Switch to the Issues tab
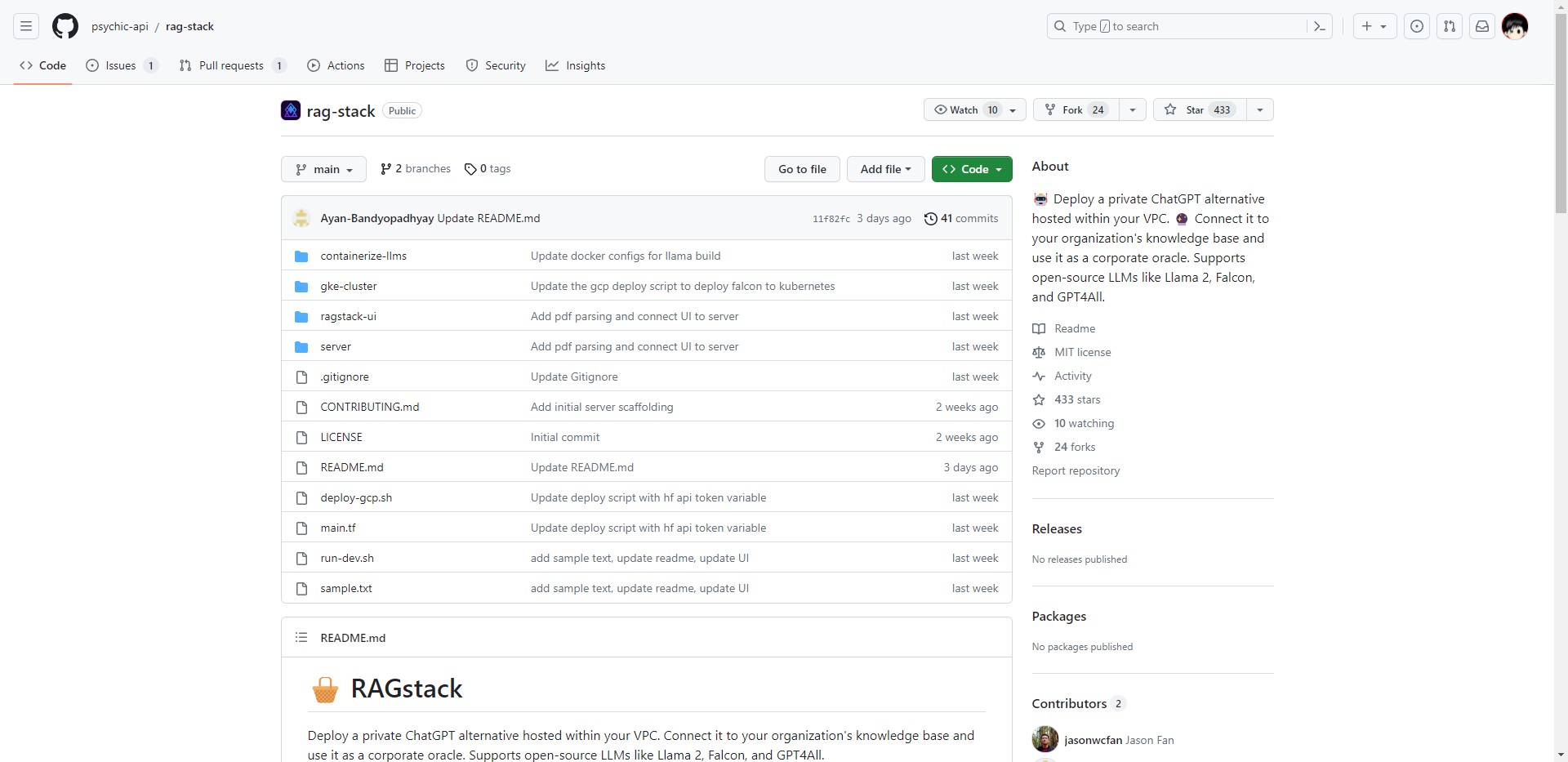This screenshot has height=762, width=1568. 121,65
